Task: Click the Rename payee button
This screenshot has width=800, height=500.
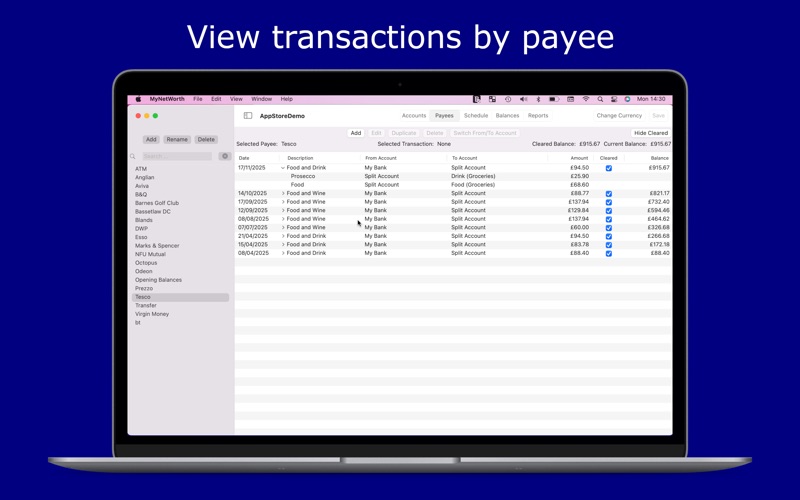Action: (177, 140)
